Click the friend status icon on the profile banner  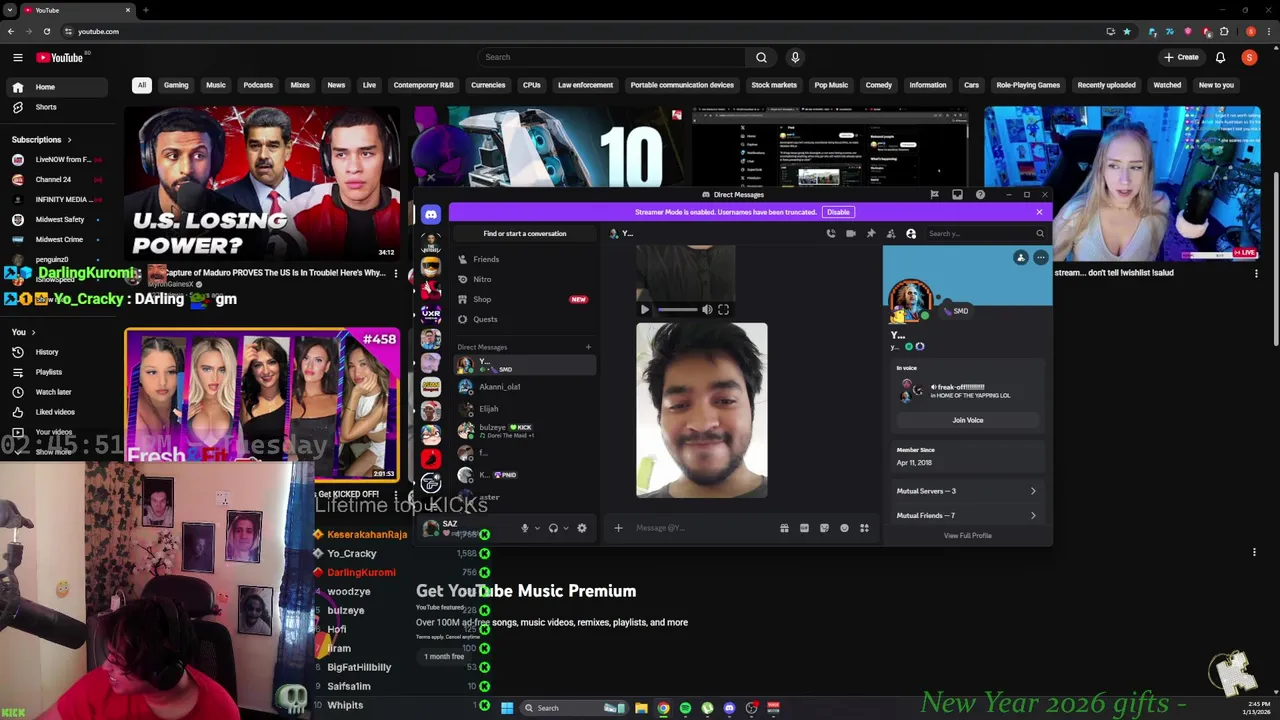point(1021,258)
